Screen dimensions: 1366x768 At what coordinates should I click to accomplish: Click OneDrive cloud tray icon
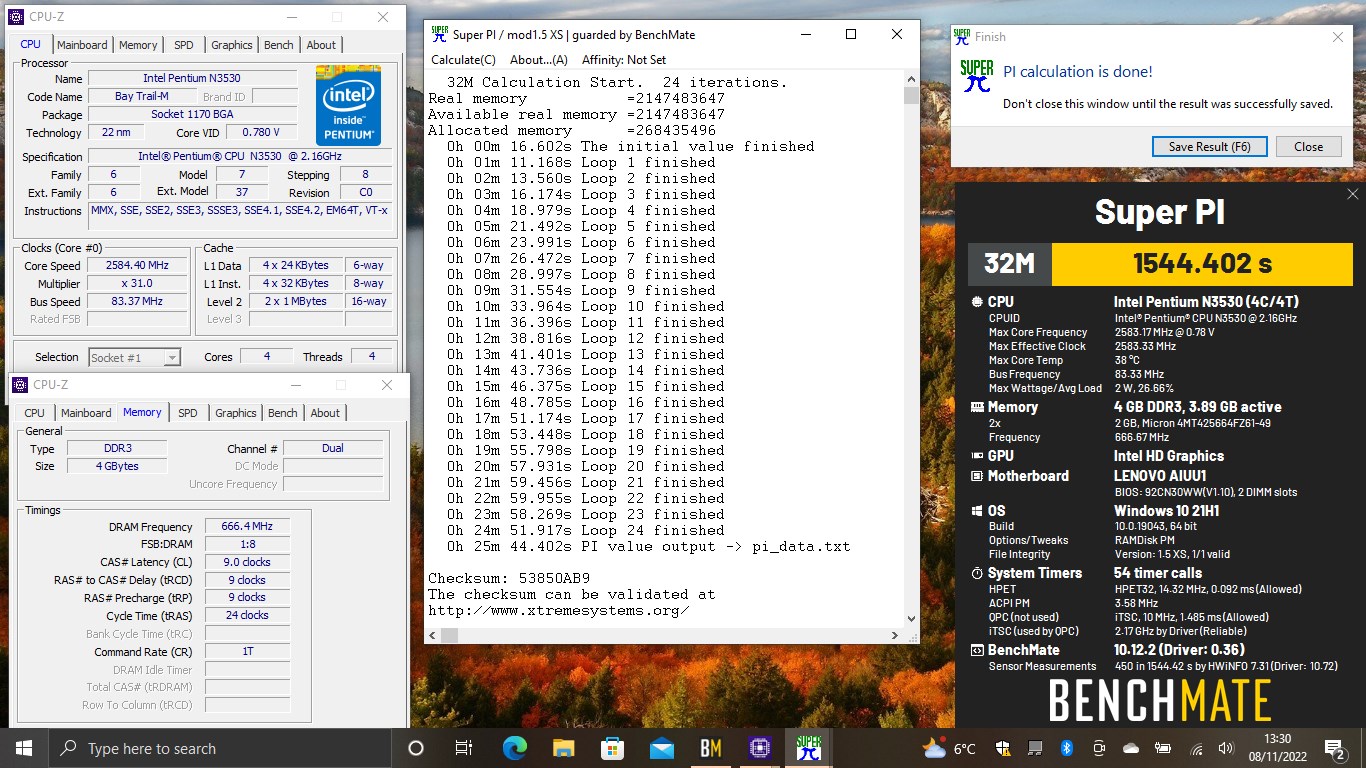[x=1131, y=748]
